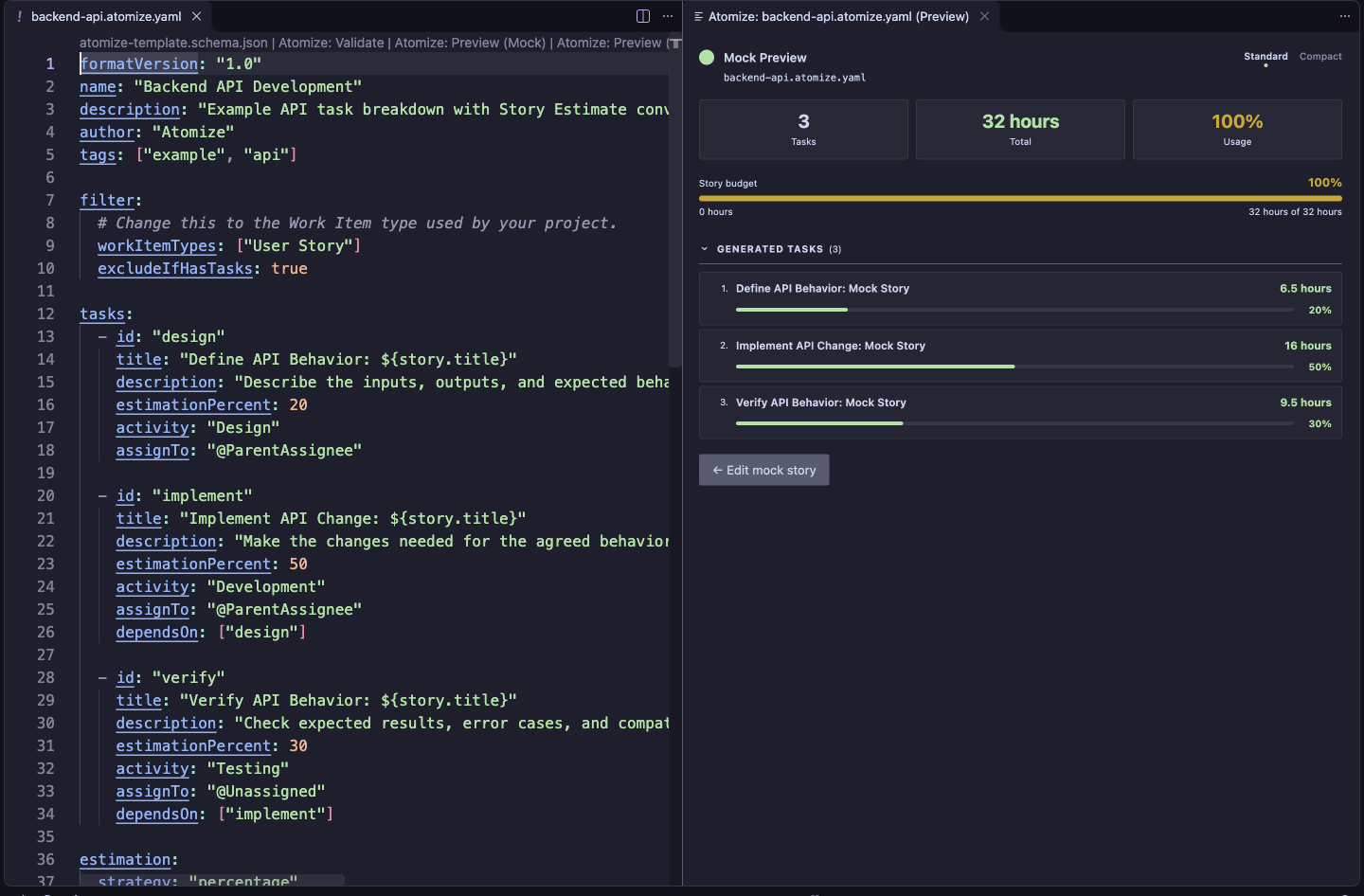Click the '"@Unassigned"' value in the editor

pos(266,791)
